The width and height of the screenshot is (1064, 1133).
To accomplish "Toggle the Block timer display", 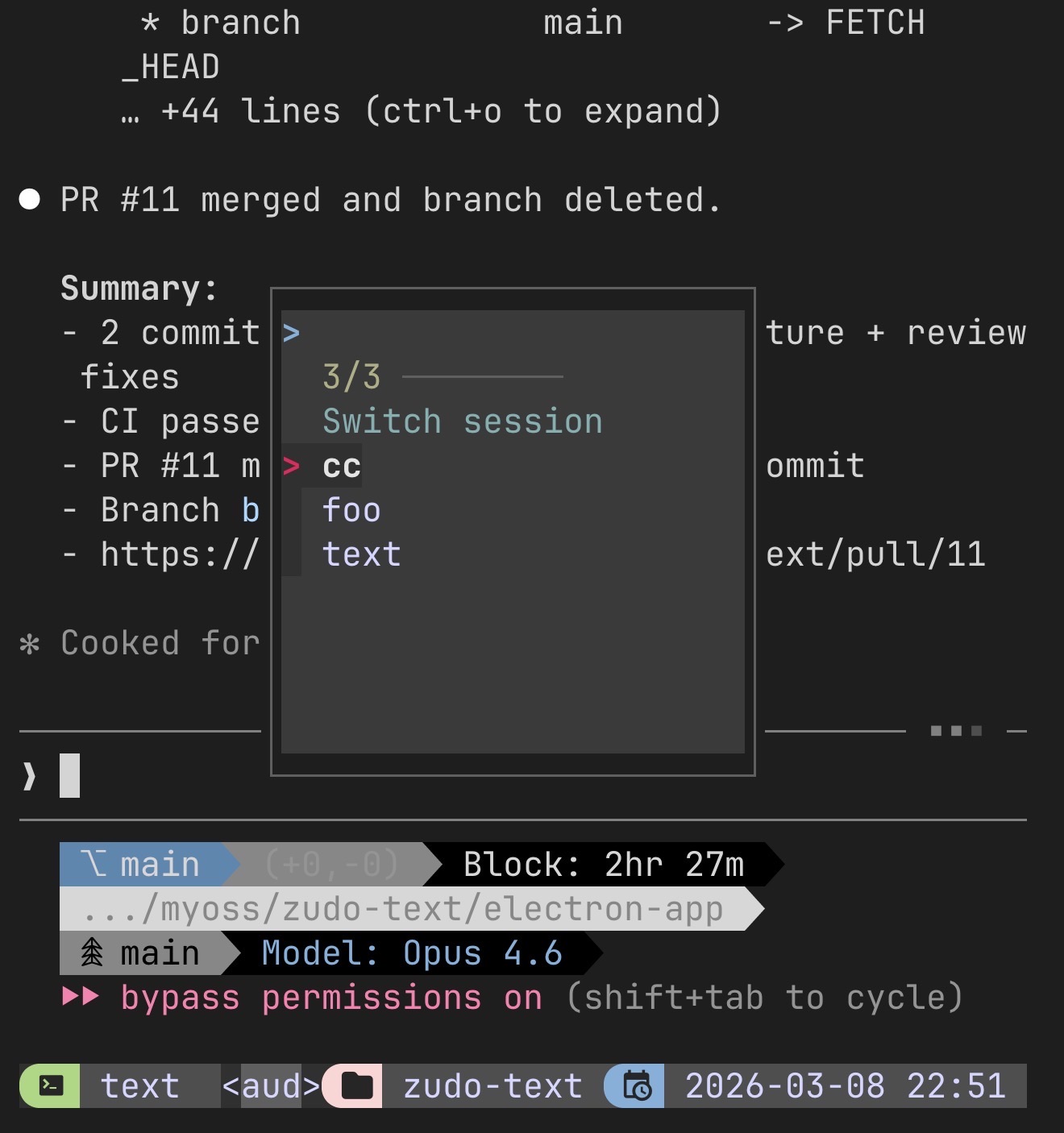I will pos(603,863).
